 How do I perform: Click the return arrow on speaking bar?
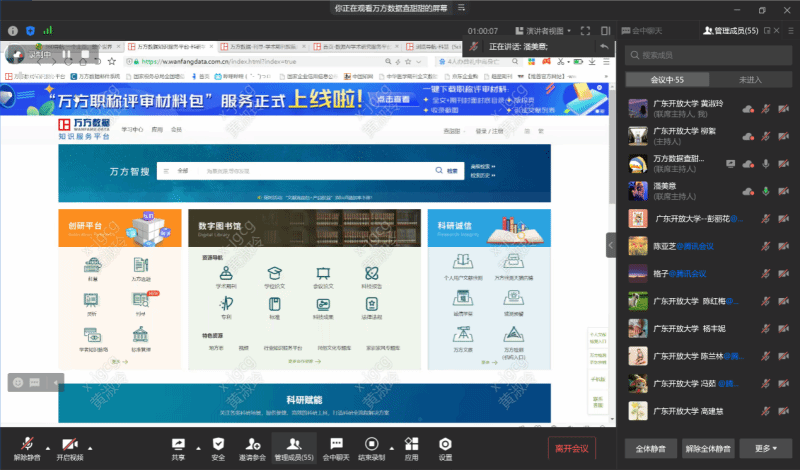tap(605, 46)
